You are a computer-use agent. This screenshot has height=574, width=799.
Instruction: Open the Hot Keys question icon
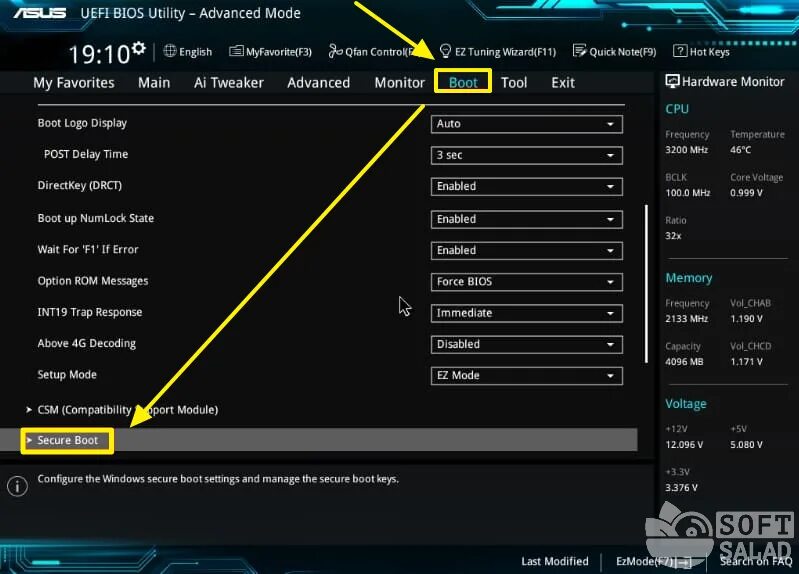[x=679, y=51]
